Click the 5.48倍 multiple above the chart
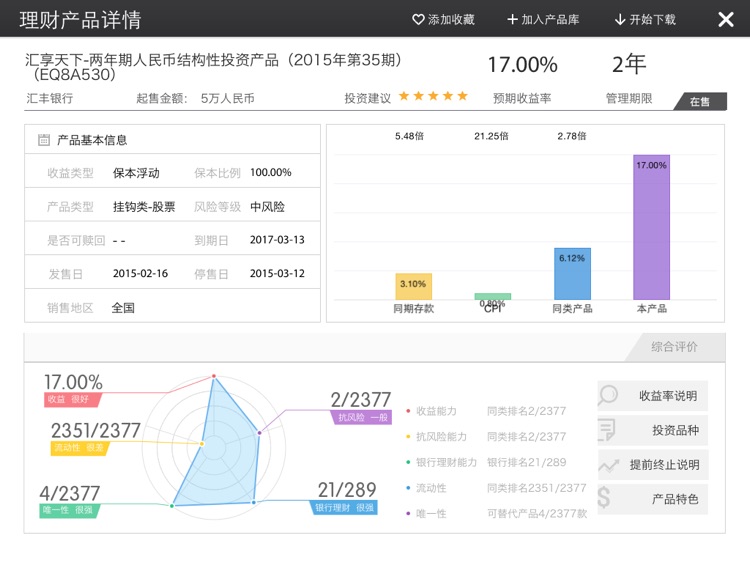The height and width of the screenshot is (563, 750). [409, 136]
